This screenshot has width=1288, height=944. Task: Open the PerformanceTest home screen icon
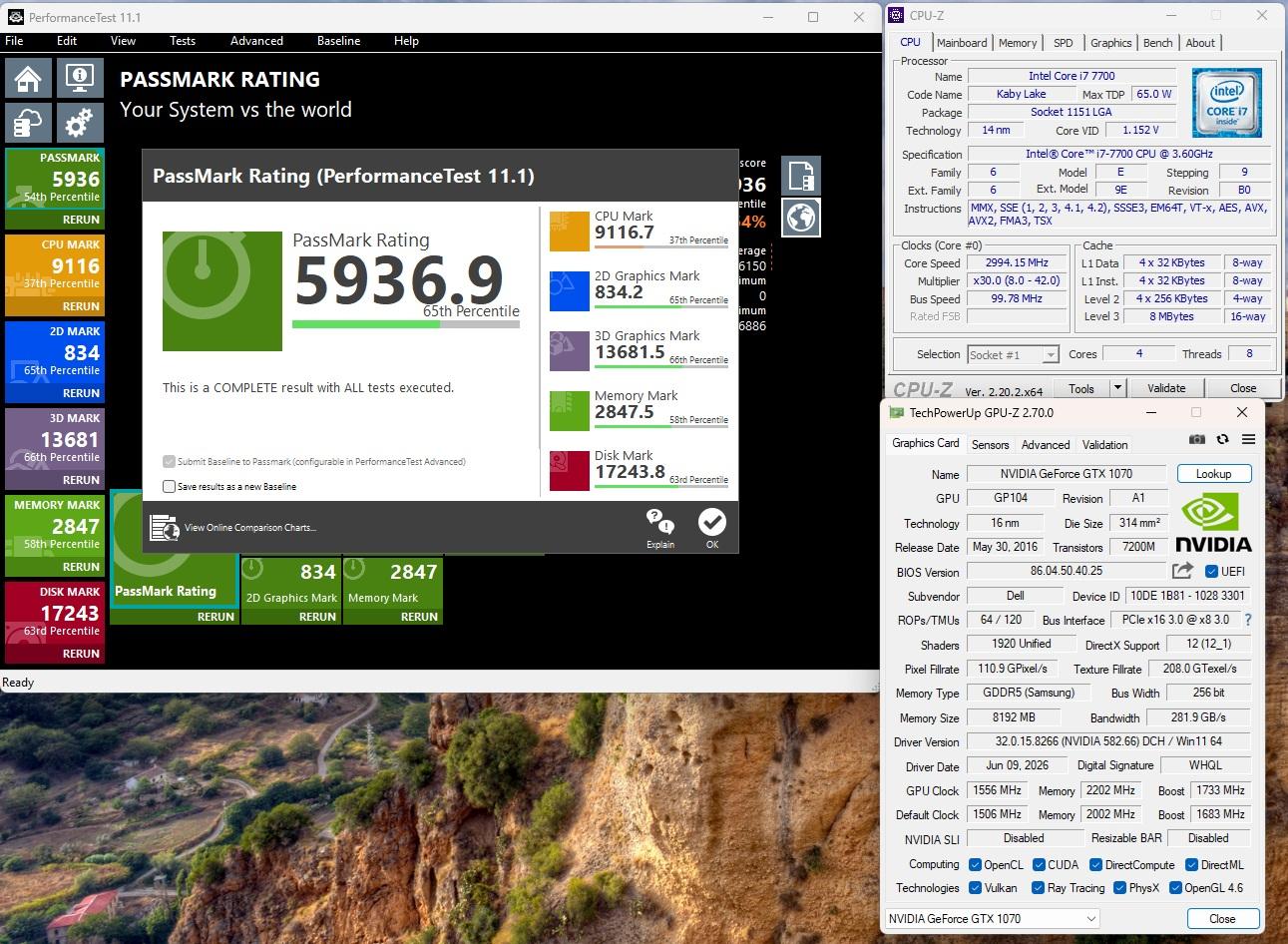click(28, 78)
